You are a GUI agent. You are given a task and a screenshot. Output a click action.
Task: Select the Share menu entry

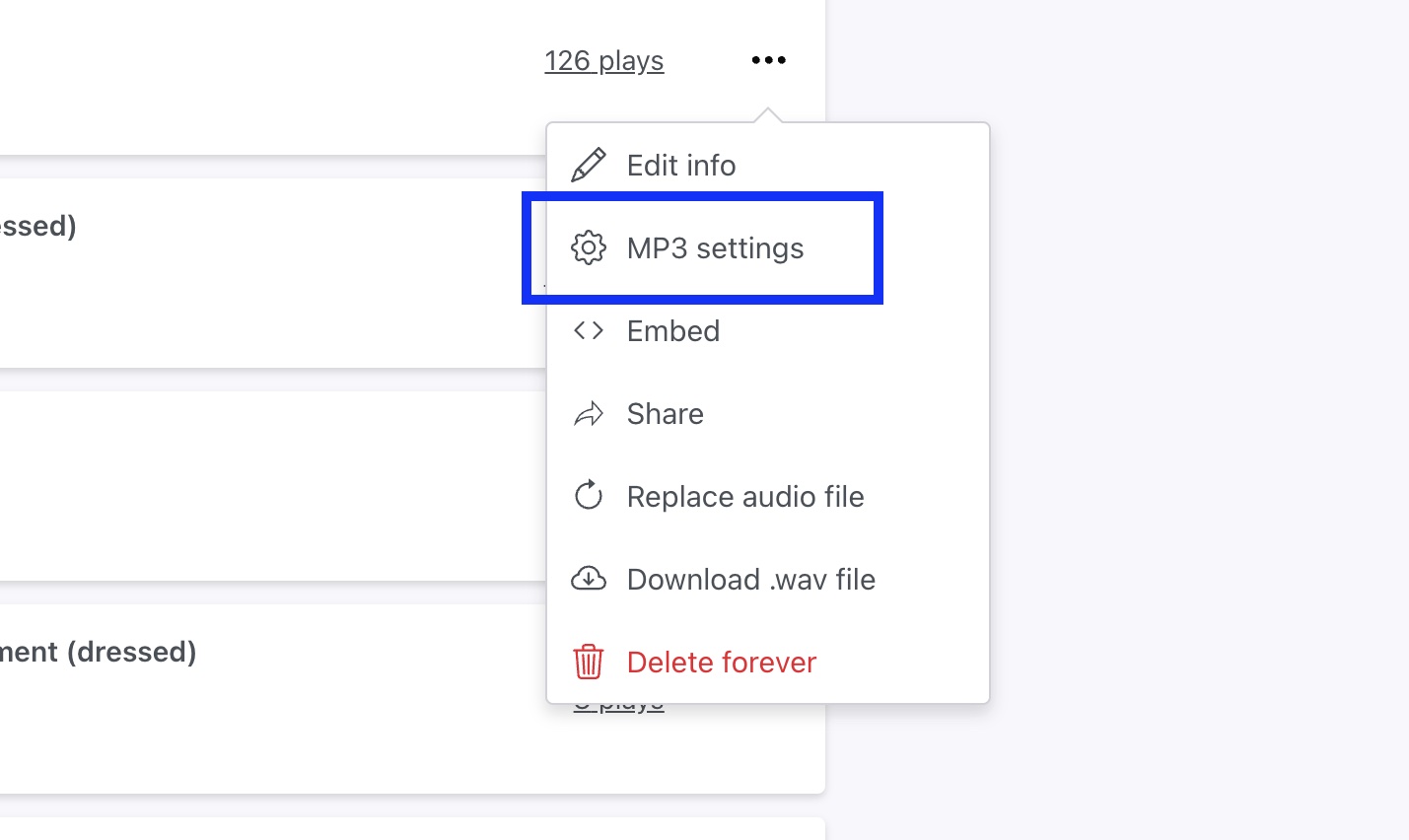pos(666,414)
